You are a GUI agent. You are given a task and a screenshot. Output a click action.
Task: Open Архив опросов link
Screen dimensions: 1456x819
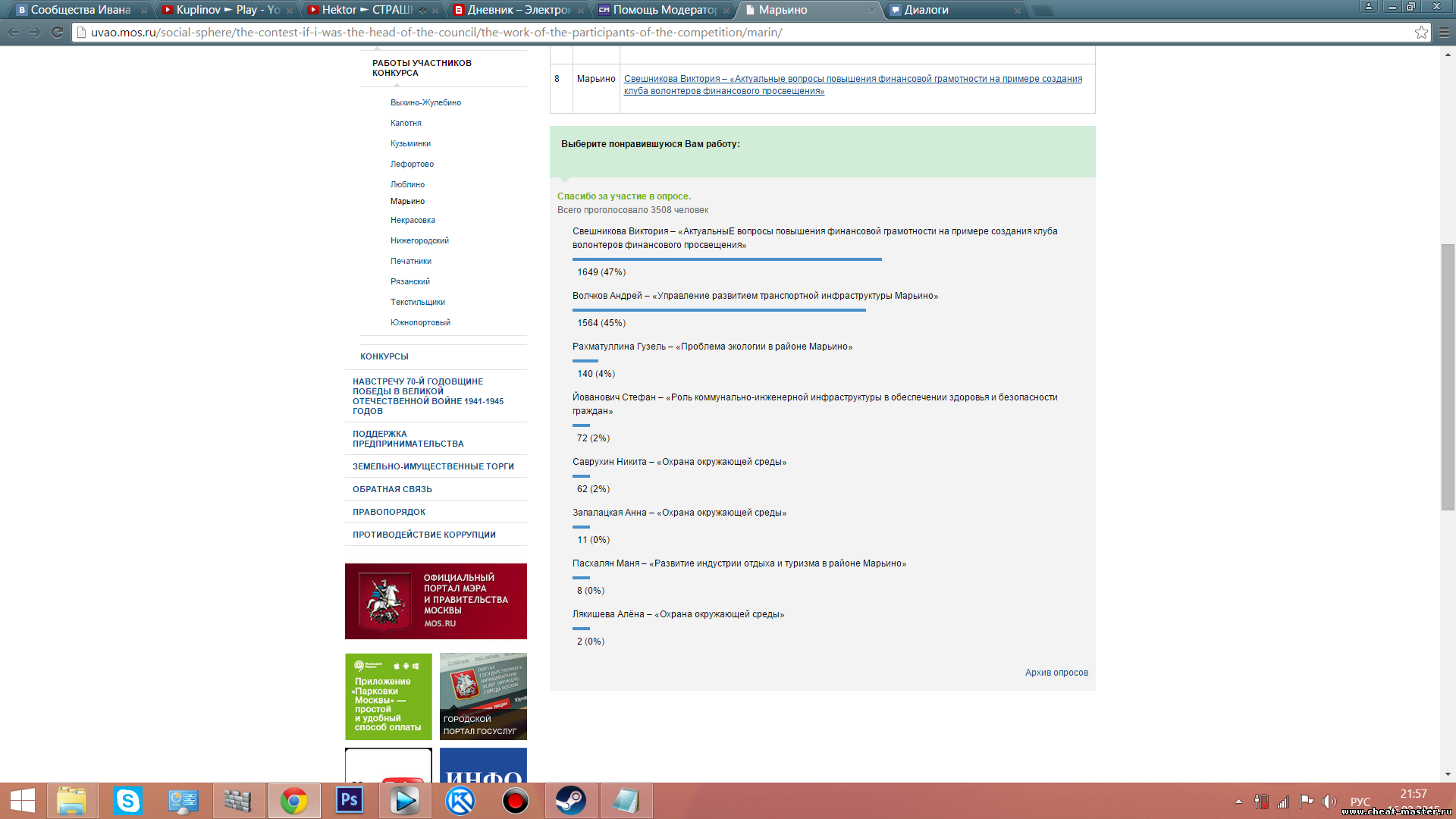[1056, 673]
